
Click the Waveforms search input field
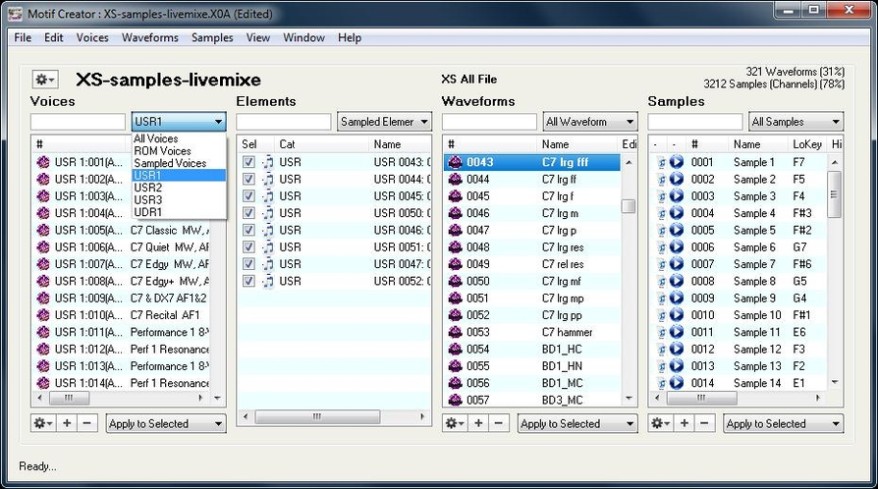(x=489, y=122)
